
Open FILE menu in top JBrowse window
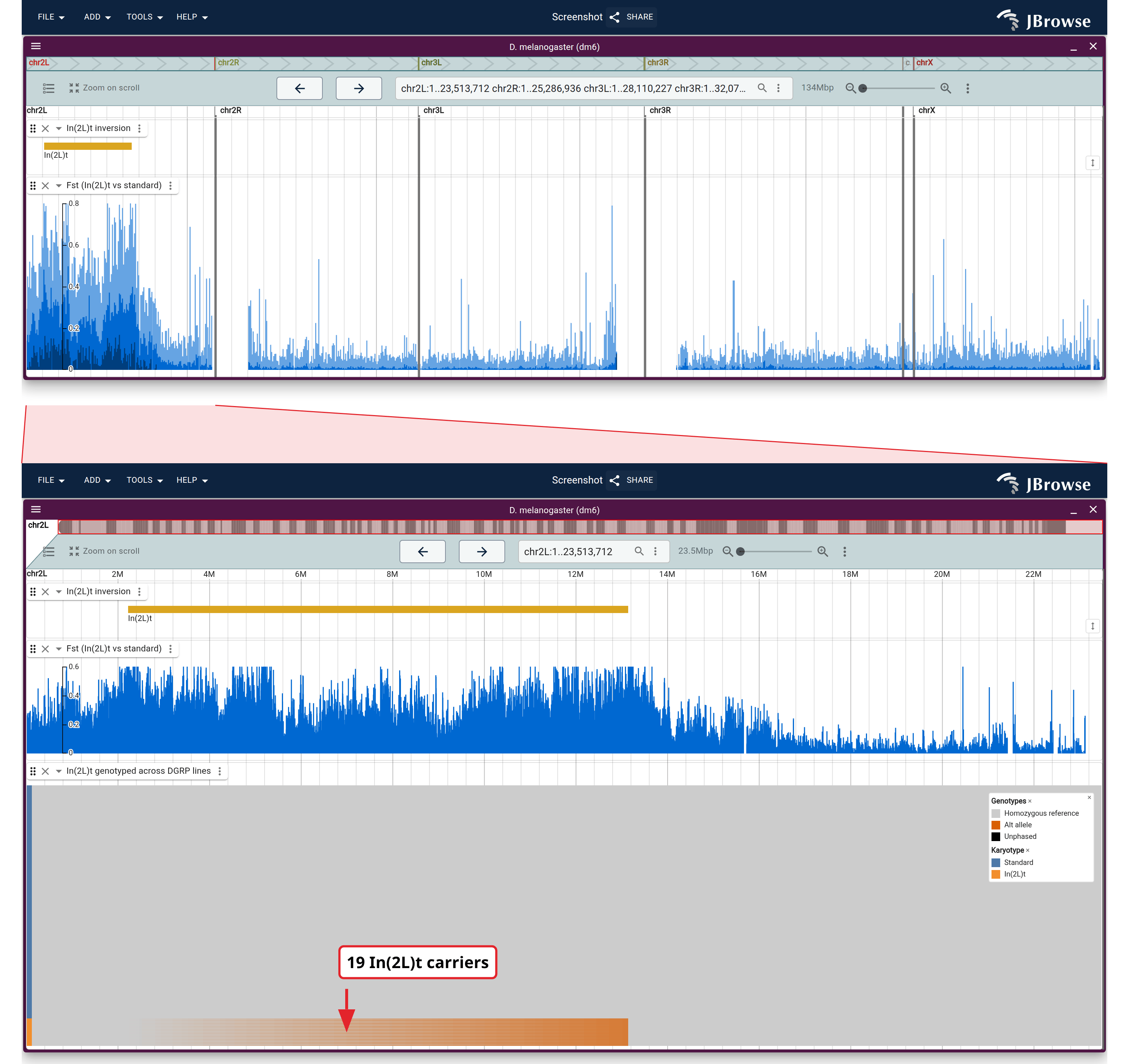pos(51,17)
